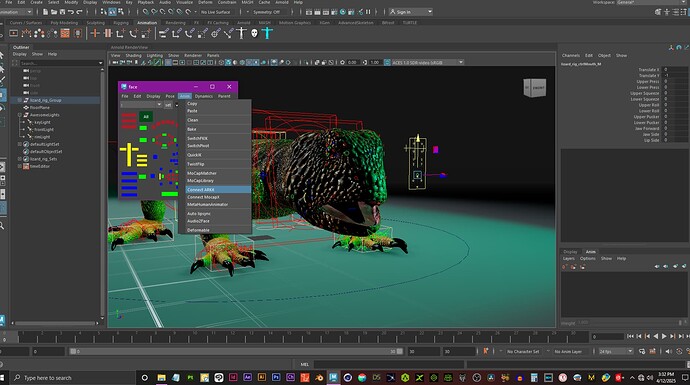This screenshot has height=385, width=690.
Task: Click the magenta square control in viewport
Action: pyautogui.click(x=436, y=150)
